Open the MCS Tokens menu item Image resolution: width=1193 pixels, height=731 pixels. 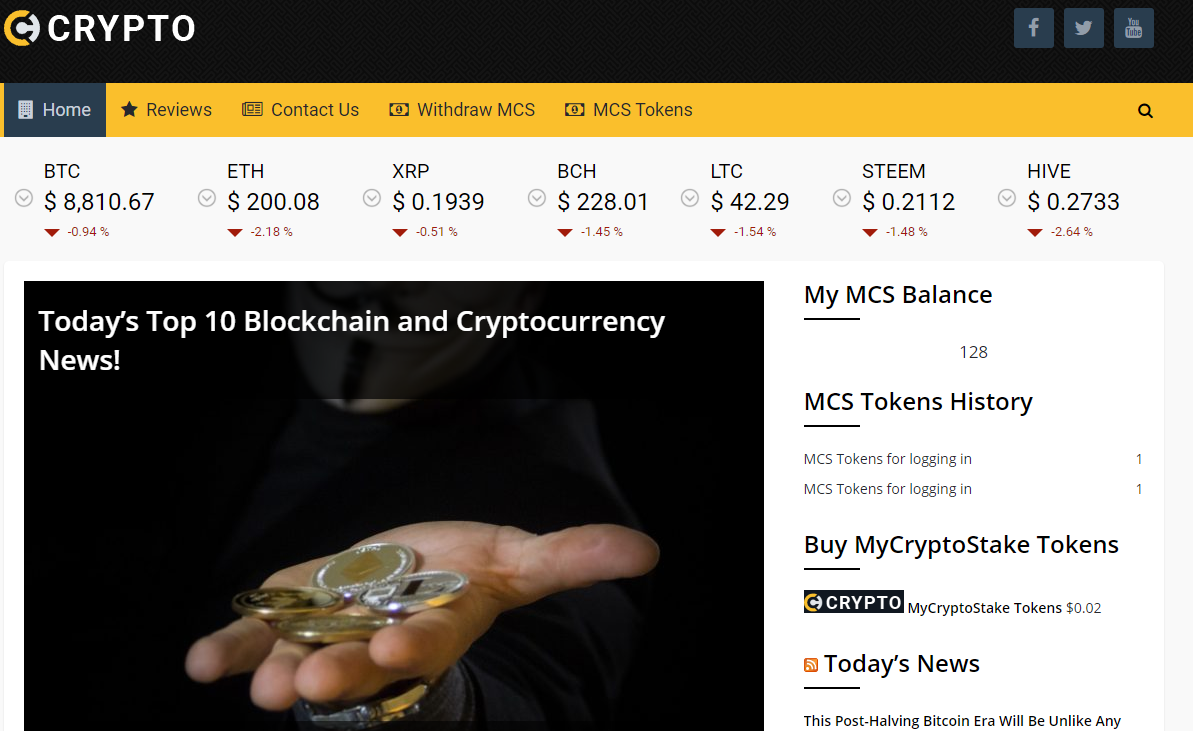628,110
